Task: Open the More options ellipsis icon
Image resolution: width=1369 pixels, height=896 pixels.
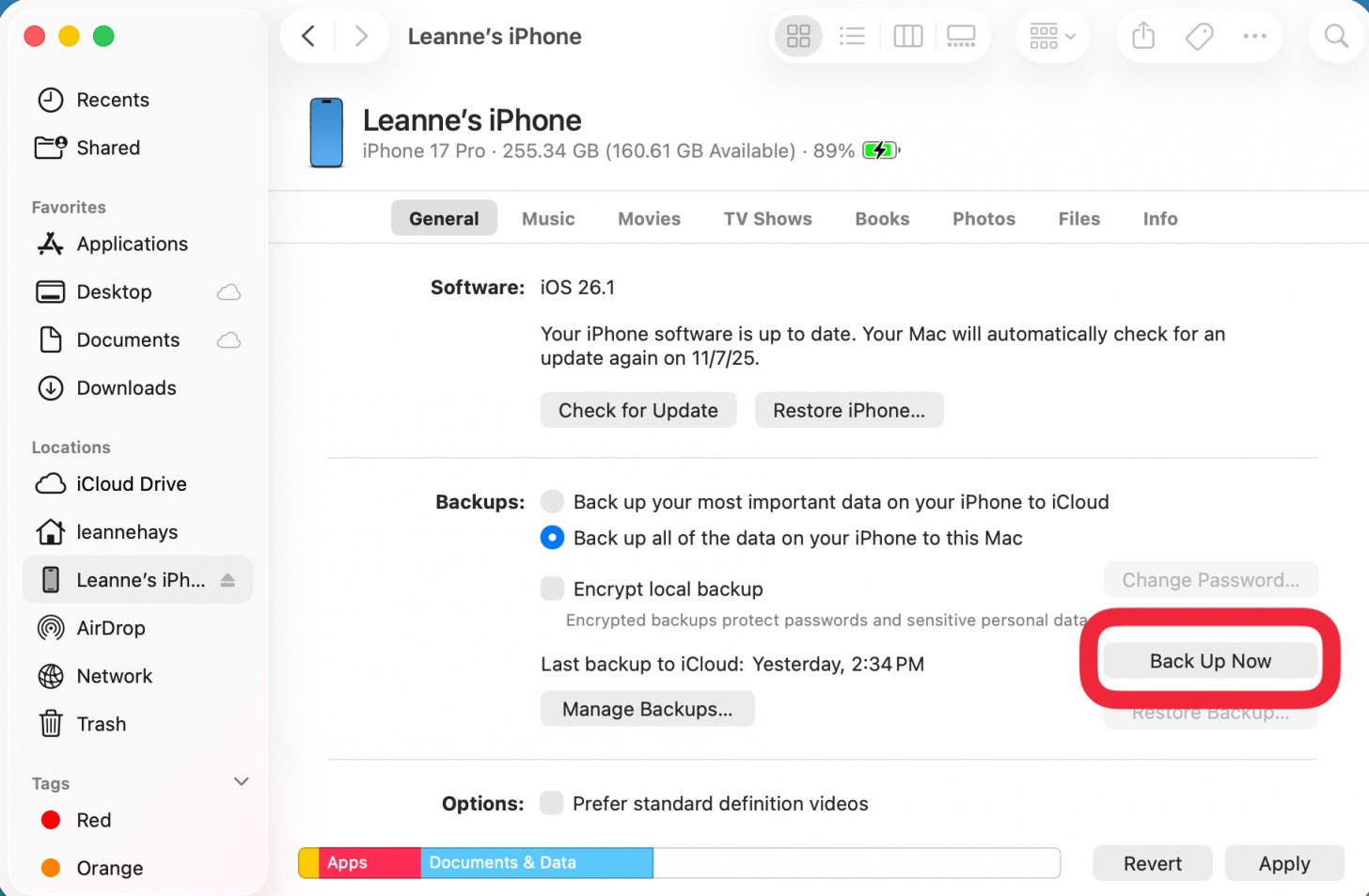Action: tap(1254, 36)
